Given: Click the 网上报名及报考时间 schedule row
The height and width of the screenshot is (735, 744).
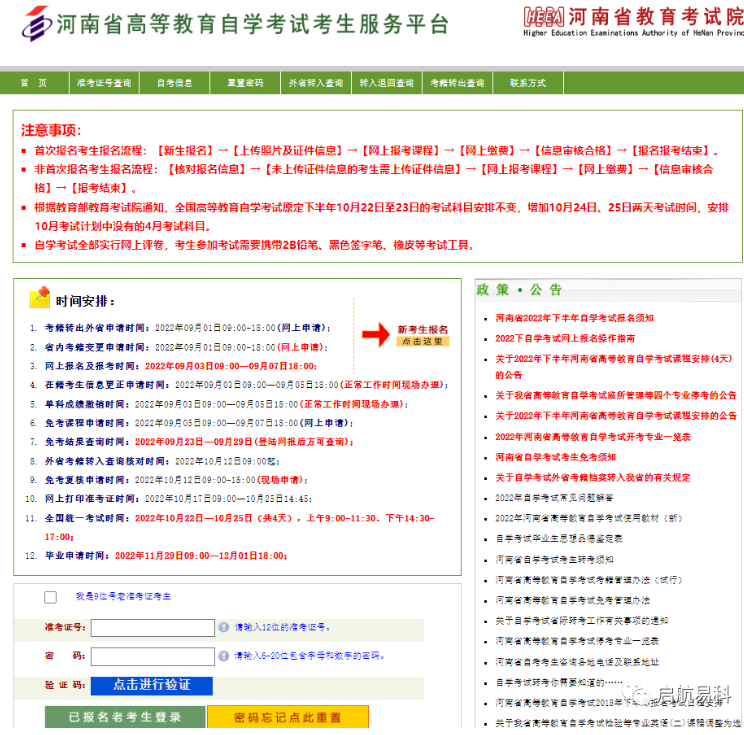Looking at the screenshot, I should 180,366.
